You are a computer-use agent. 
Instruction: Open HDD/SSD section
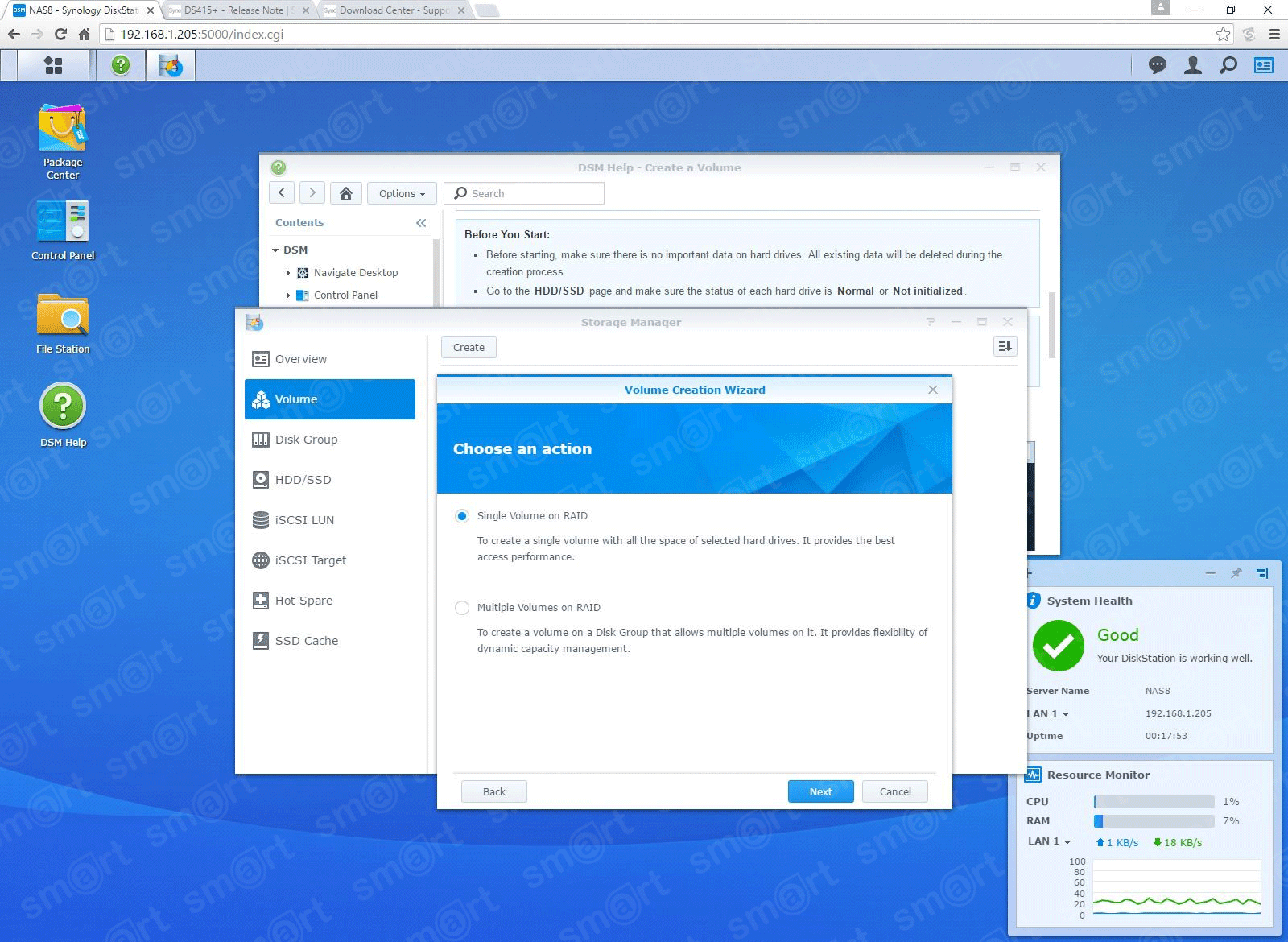330,480
